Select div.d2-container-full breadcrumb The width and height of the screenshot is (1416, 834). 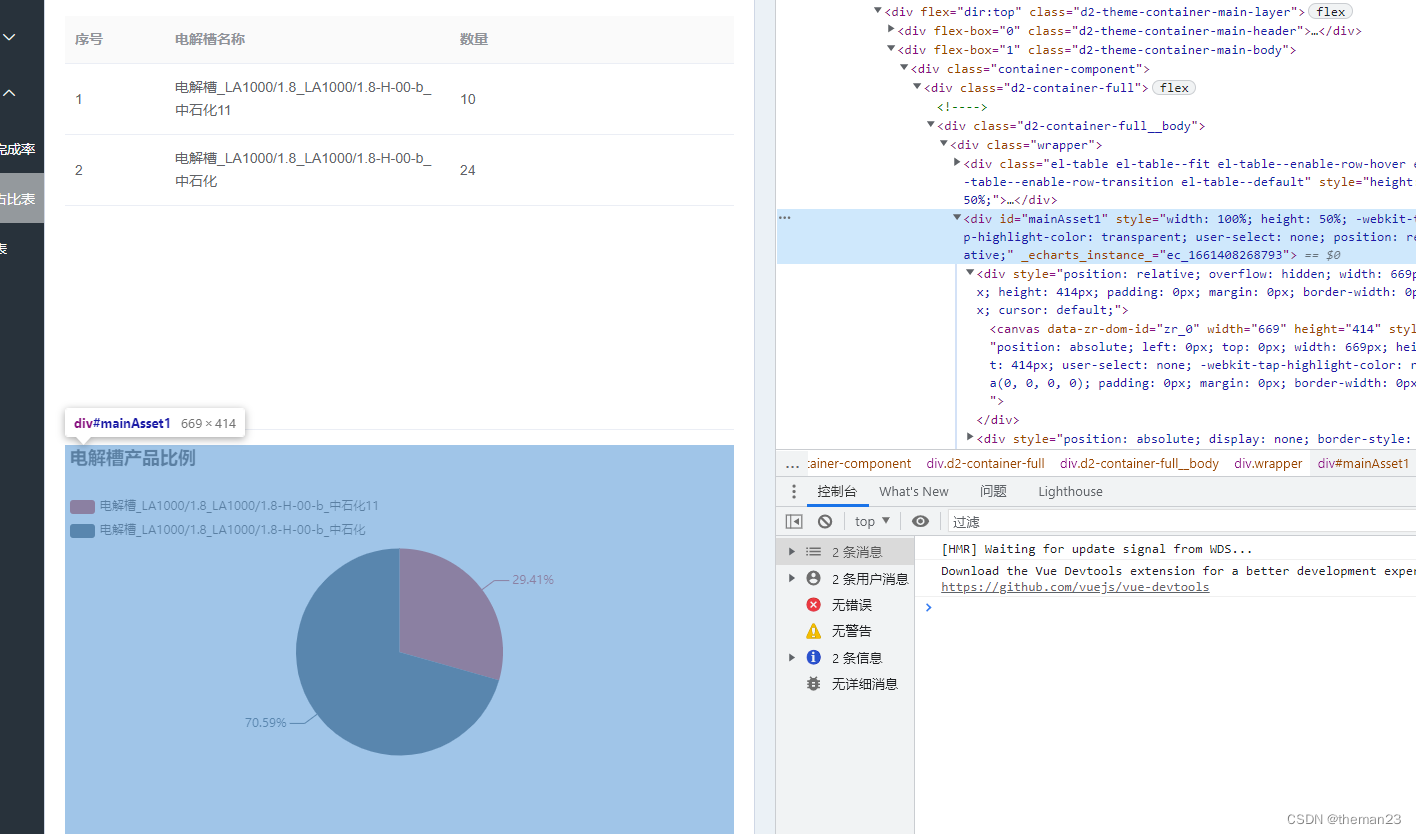(985, 464)
